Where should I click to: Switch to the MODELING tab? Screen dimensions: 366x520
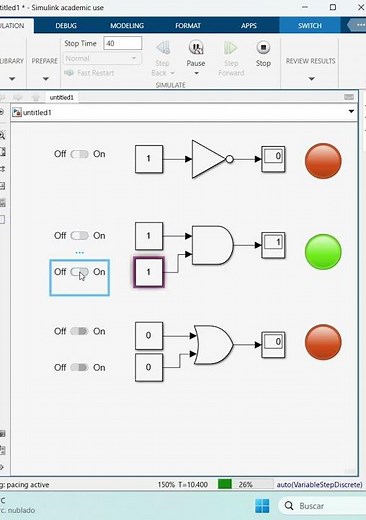127,26
